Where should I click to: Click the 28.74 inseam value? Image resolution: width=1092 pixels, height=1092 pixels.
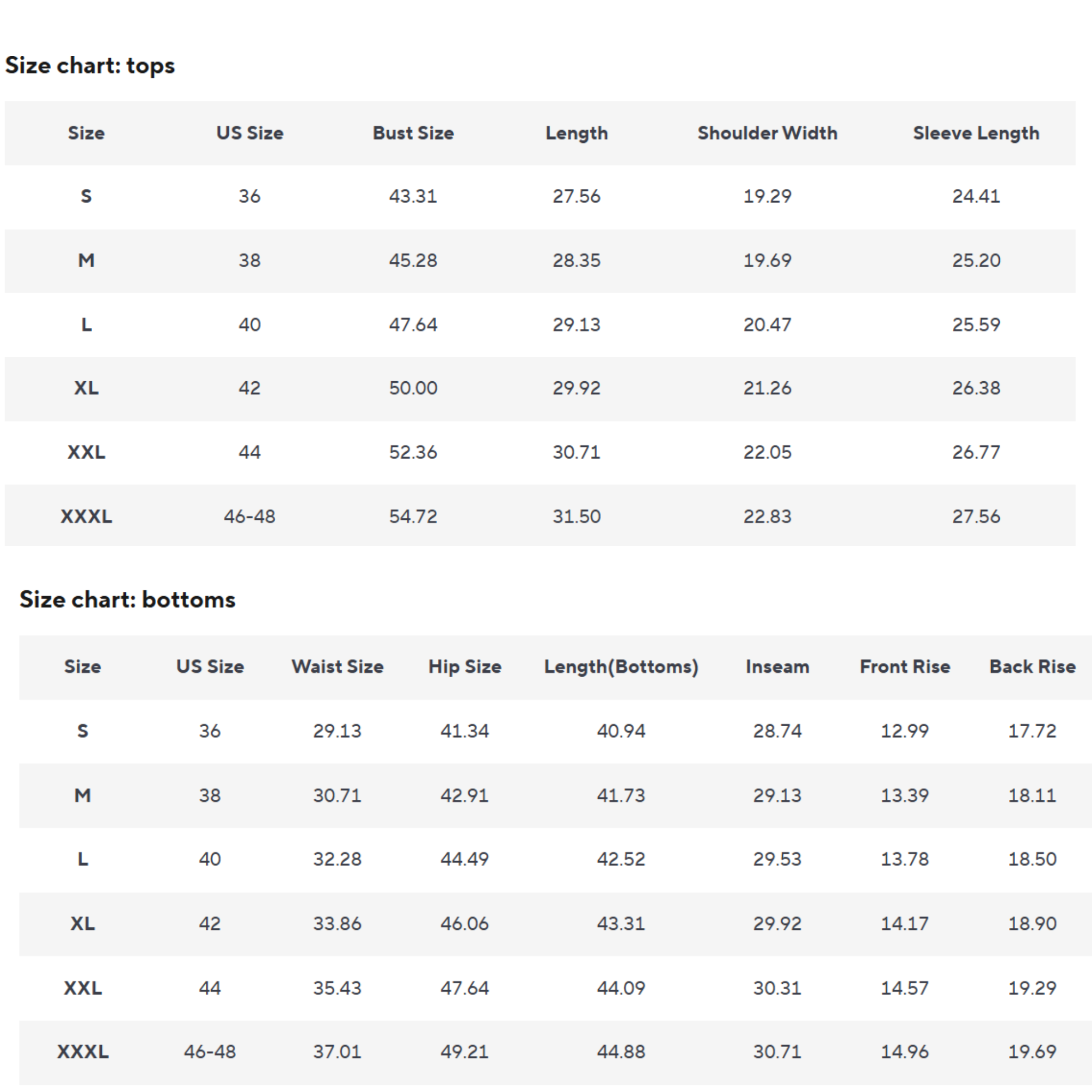click(x=777, y=732)
